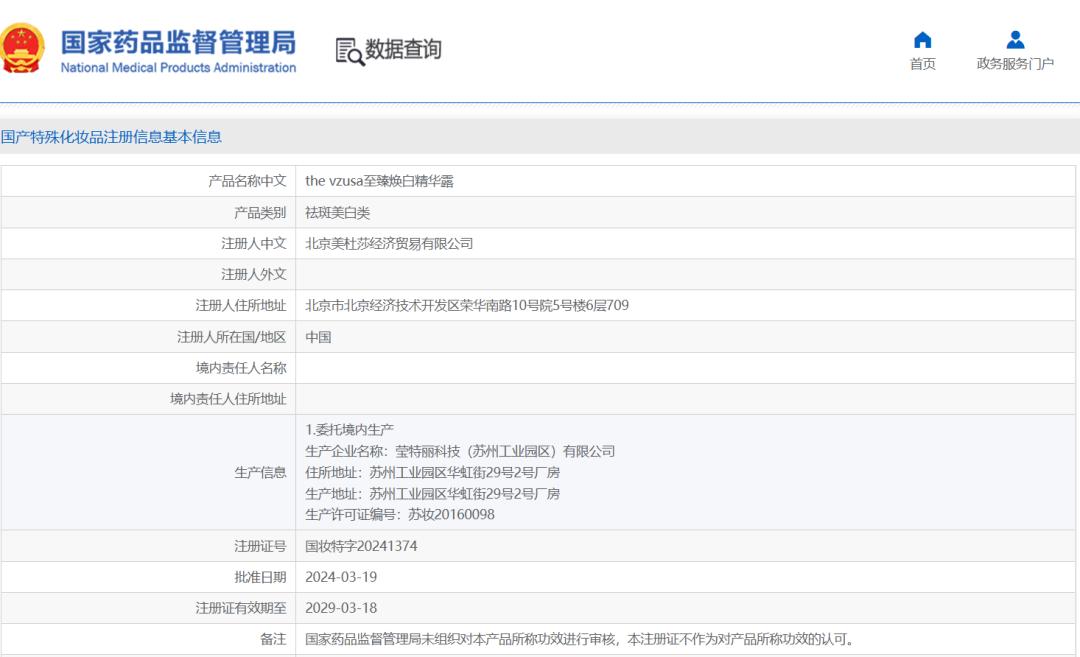Click the 政务服务门户 person icon
The image size is (1080, 657).
(1015, 40)
